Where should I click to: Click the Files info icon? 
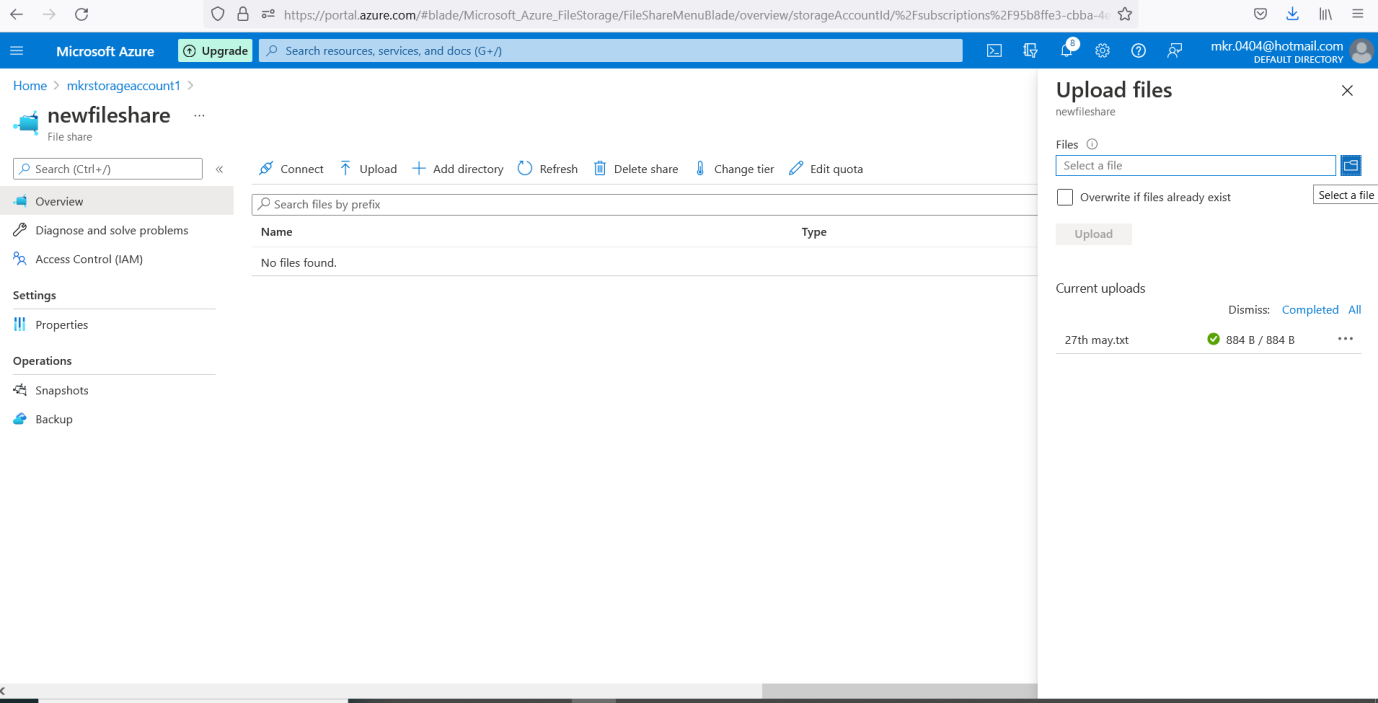click(1092, 144)
